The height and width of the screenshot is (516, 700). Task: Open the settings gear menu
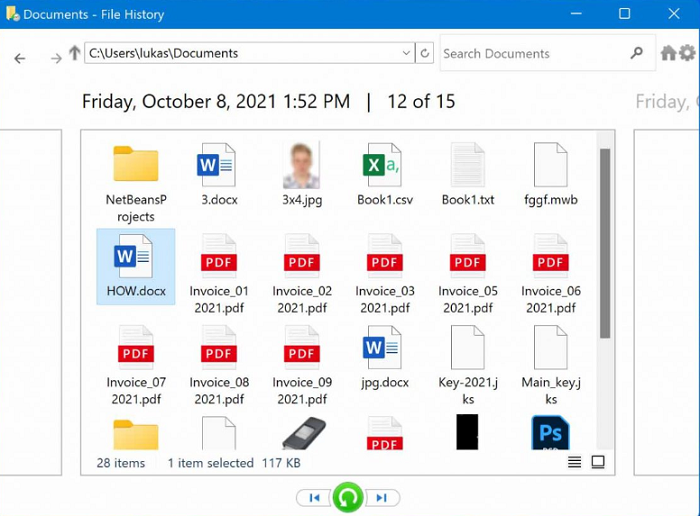687,53
